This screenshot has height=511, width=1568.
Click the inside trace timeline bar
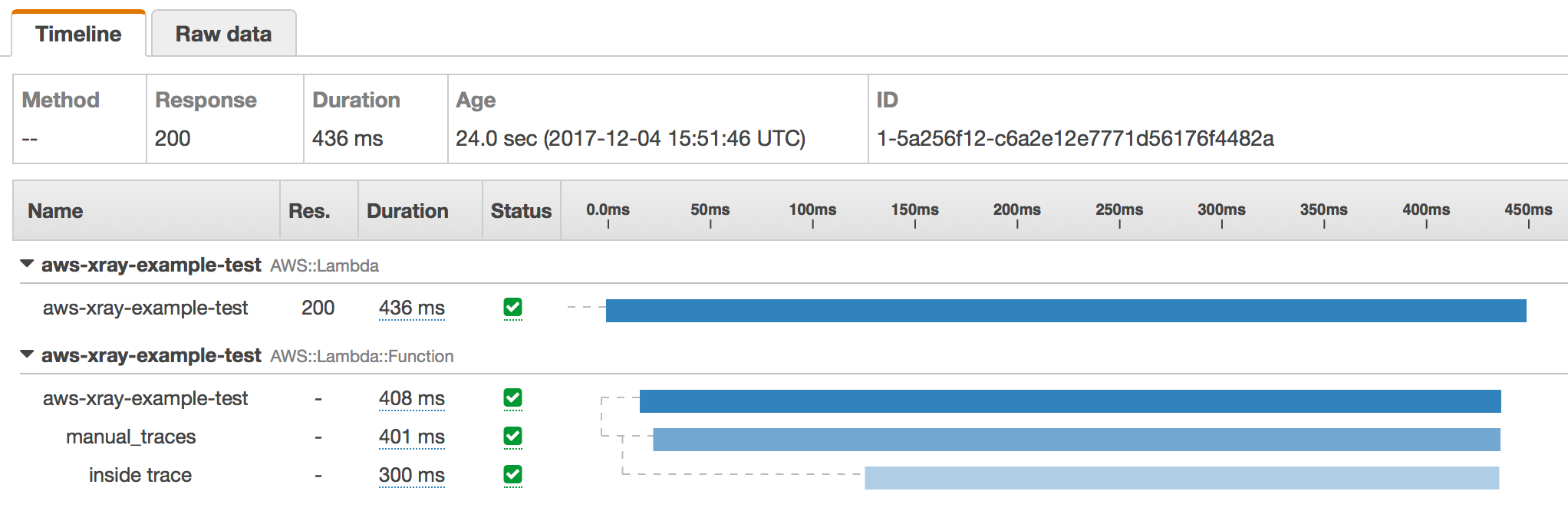coord(1181,478)
